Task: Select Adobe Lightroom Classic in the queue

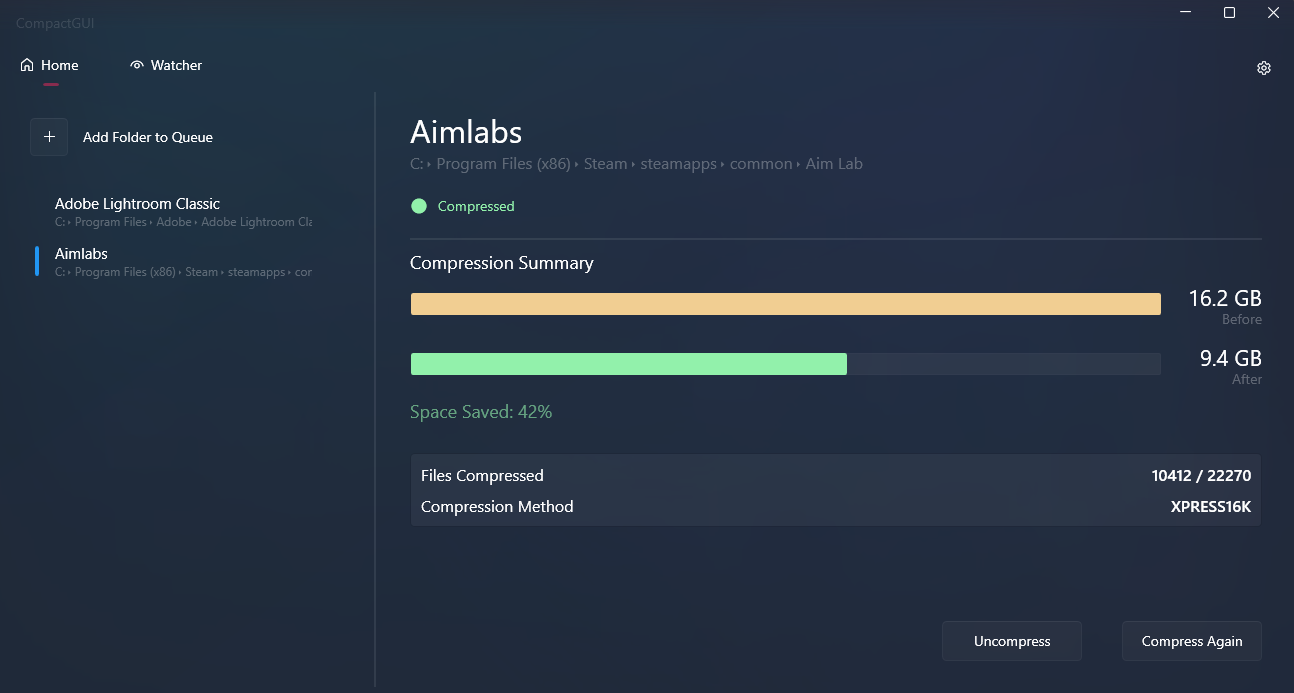Action: pyautogui.click(x=184, y=212)
